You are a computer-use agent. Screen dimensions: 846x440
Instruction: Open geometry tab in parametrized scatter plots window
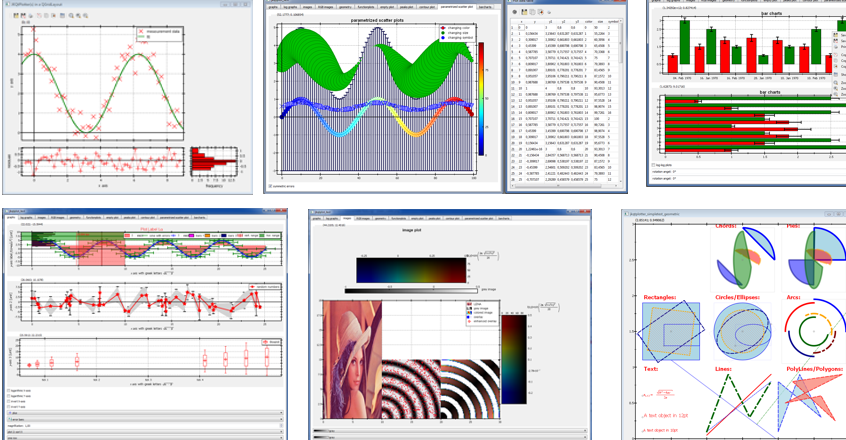click(x=345, y=7)
